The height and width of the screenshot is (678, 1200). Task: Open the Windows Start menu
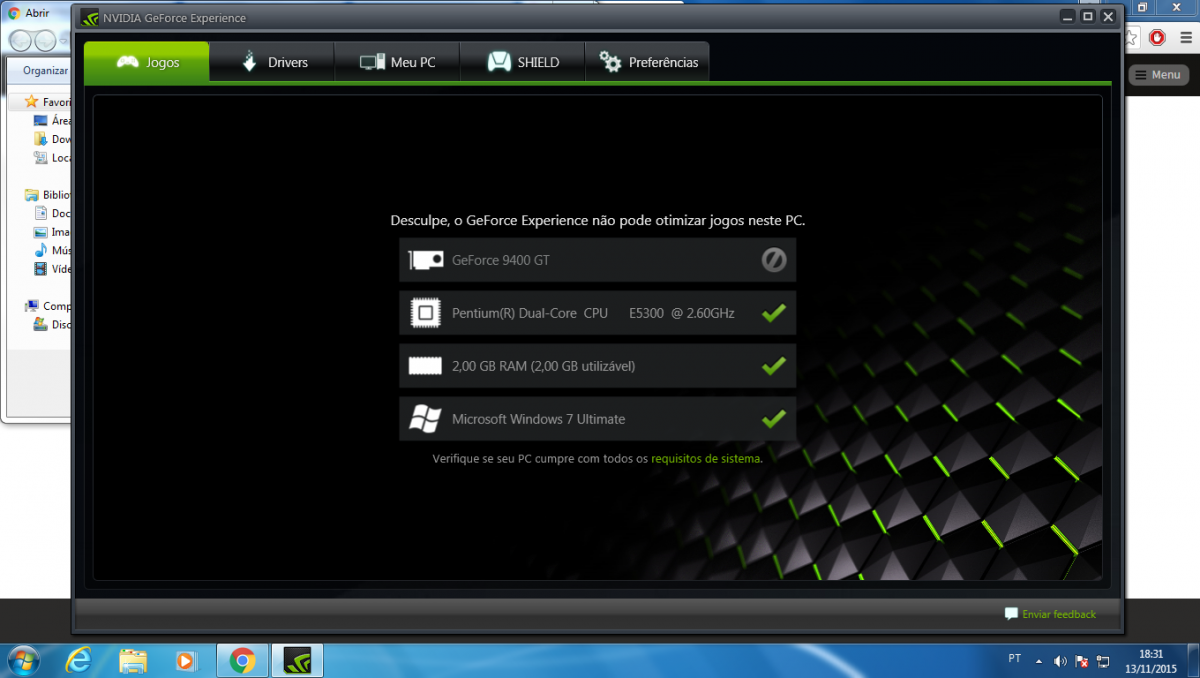pyautogui.click(x=22, y=660)
